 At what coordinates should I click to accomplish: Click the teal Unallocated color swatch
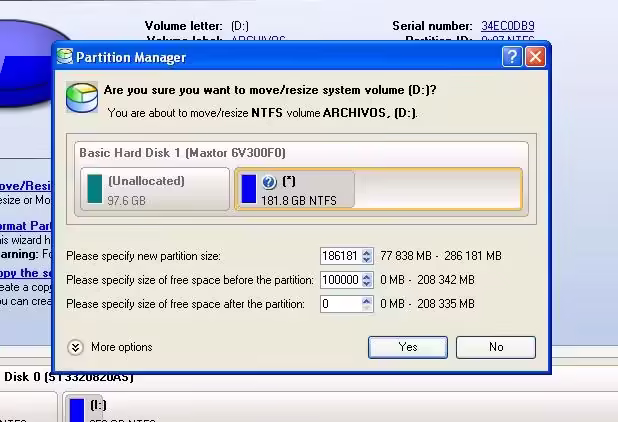[x=95, y=189]
